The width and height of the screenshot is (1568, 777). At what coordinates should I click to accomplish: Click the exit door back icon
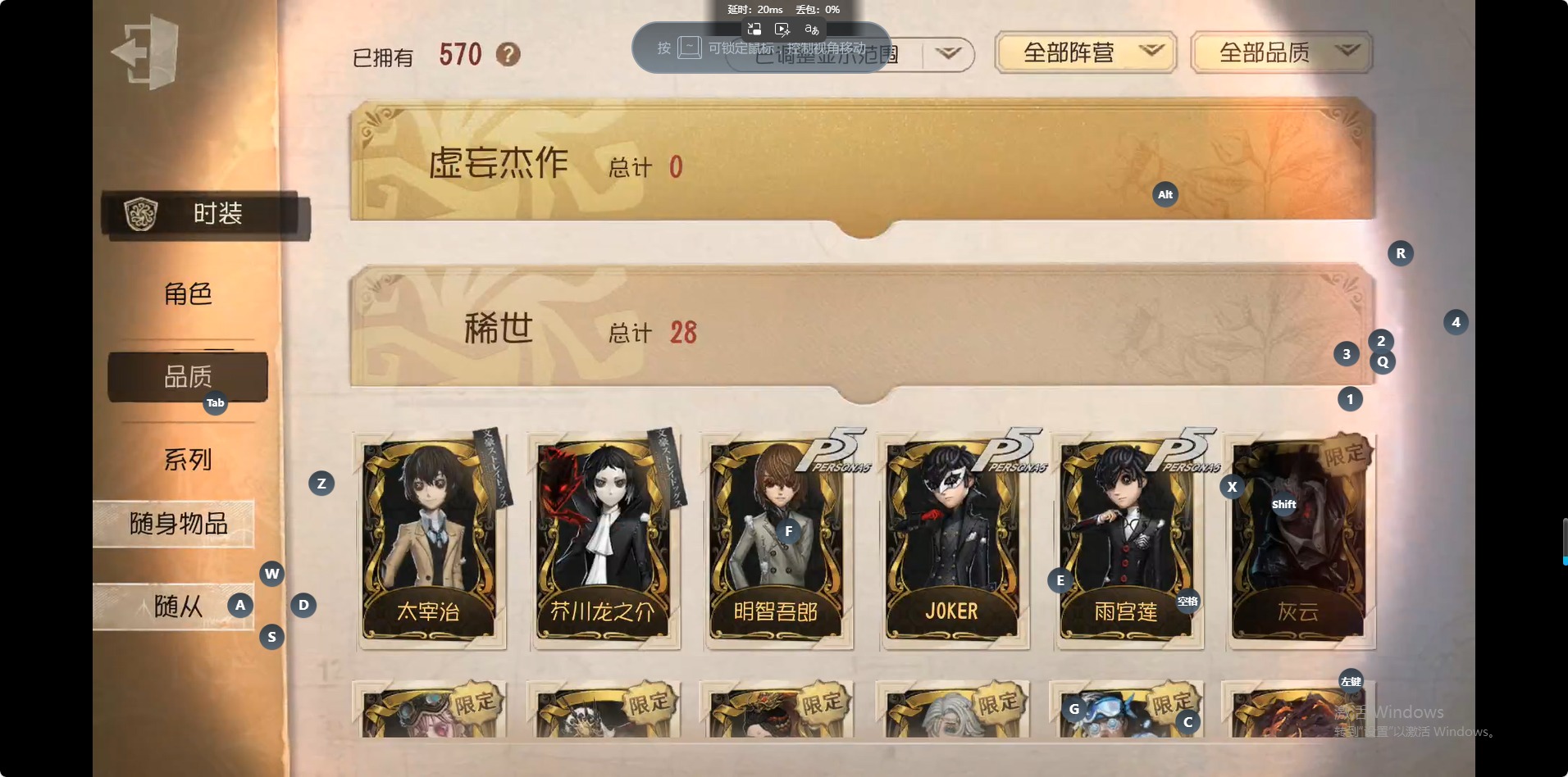coord(144,52)
